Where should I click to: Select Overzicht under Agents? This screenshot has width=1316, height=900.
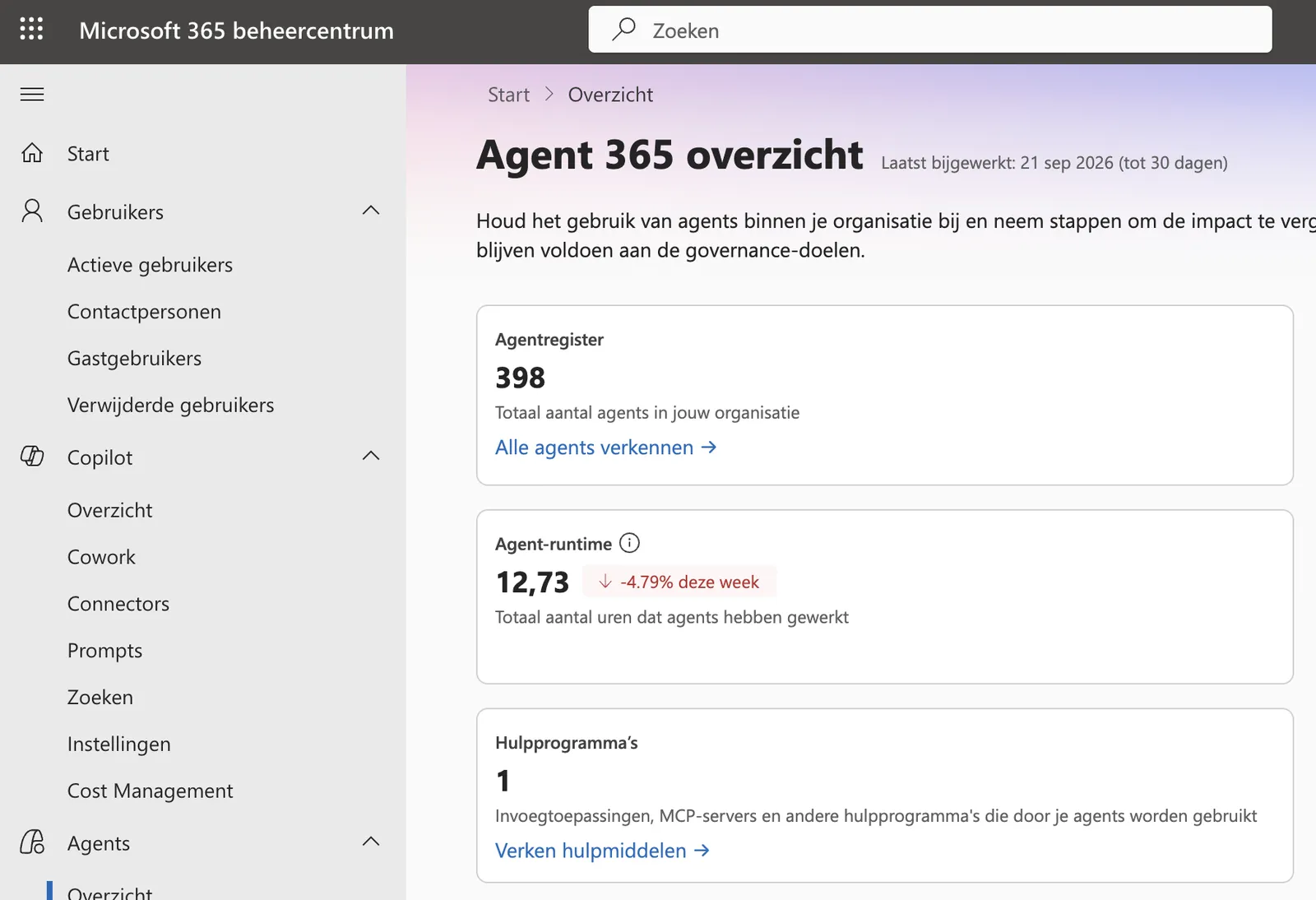[x=109, y=893]
